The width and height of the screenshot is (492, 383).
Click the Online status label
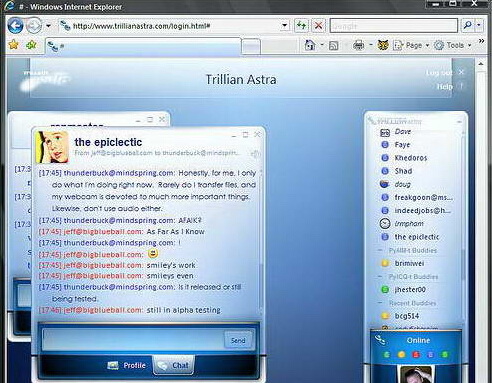click(418, 340)
